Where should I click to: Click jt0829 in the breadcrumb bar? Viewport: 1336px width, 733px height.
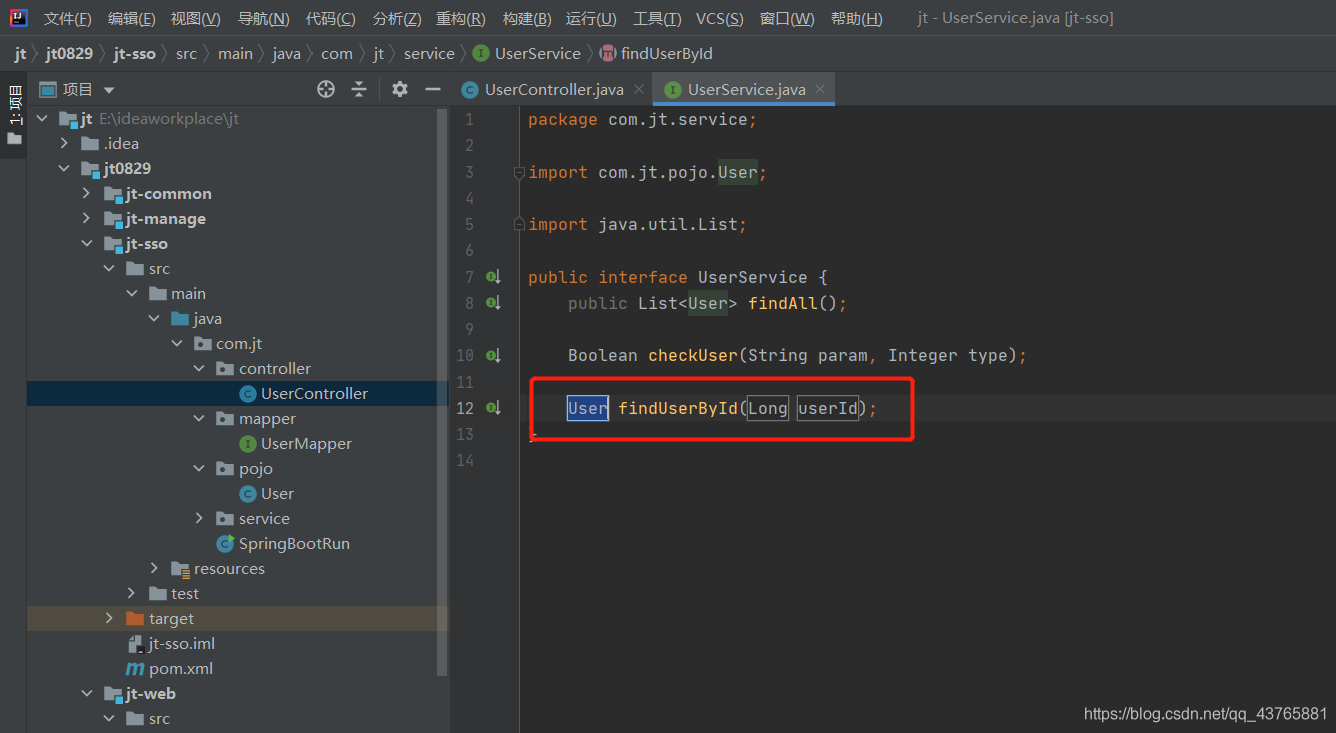click(69, 53)
